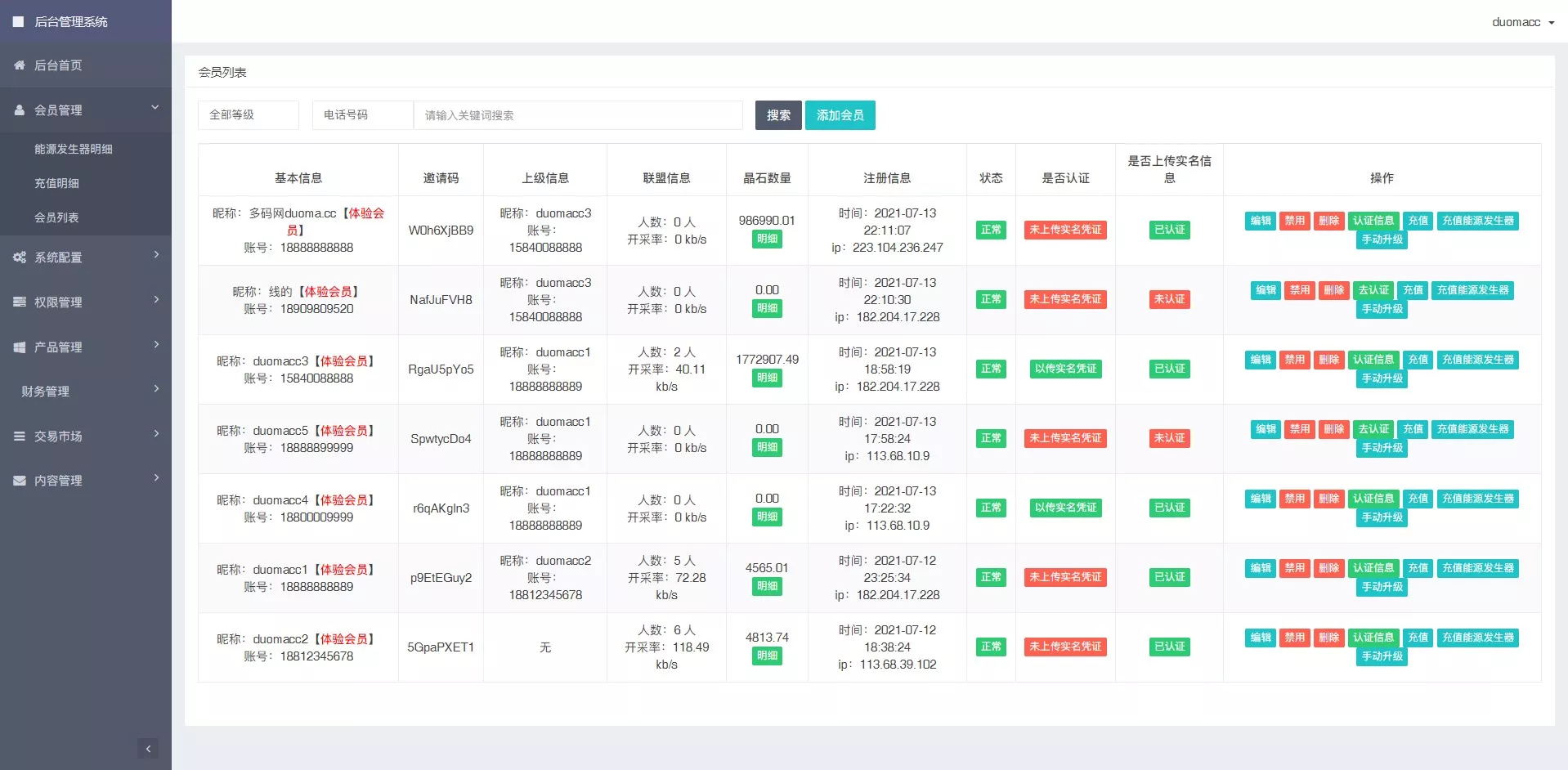Select 充值明细 in the sidebar
The image size is (1568, 770).
tap(56, 183)
